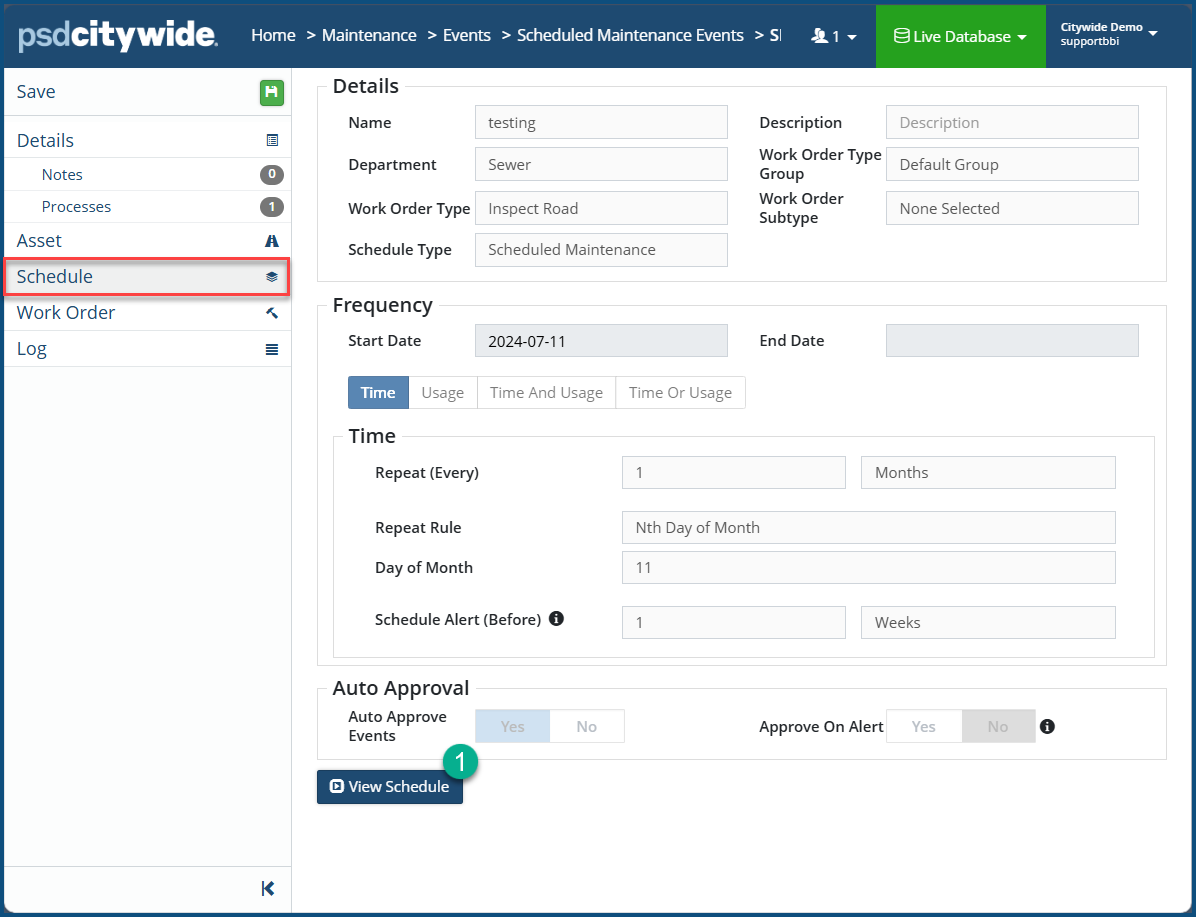Click Save in the sidebar
Image resolution: width=1196 pixels, height=917 pixels.
(147, 92)
